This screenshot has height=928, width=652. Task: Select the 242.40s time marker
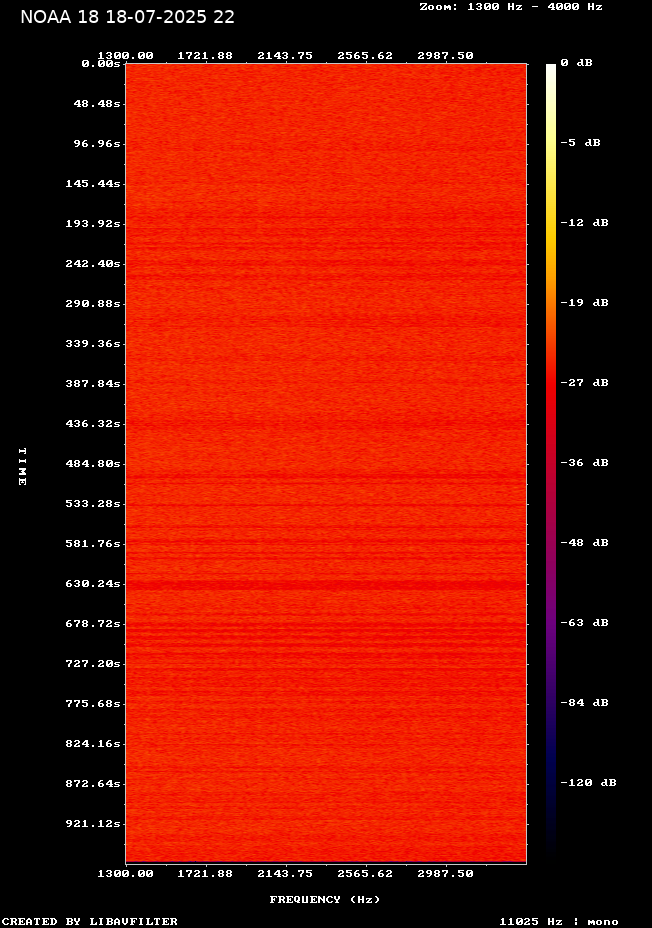coord(93,264)
